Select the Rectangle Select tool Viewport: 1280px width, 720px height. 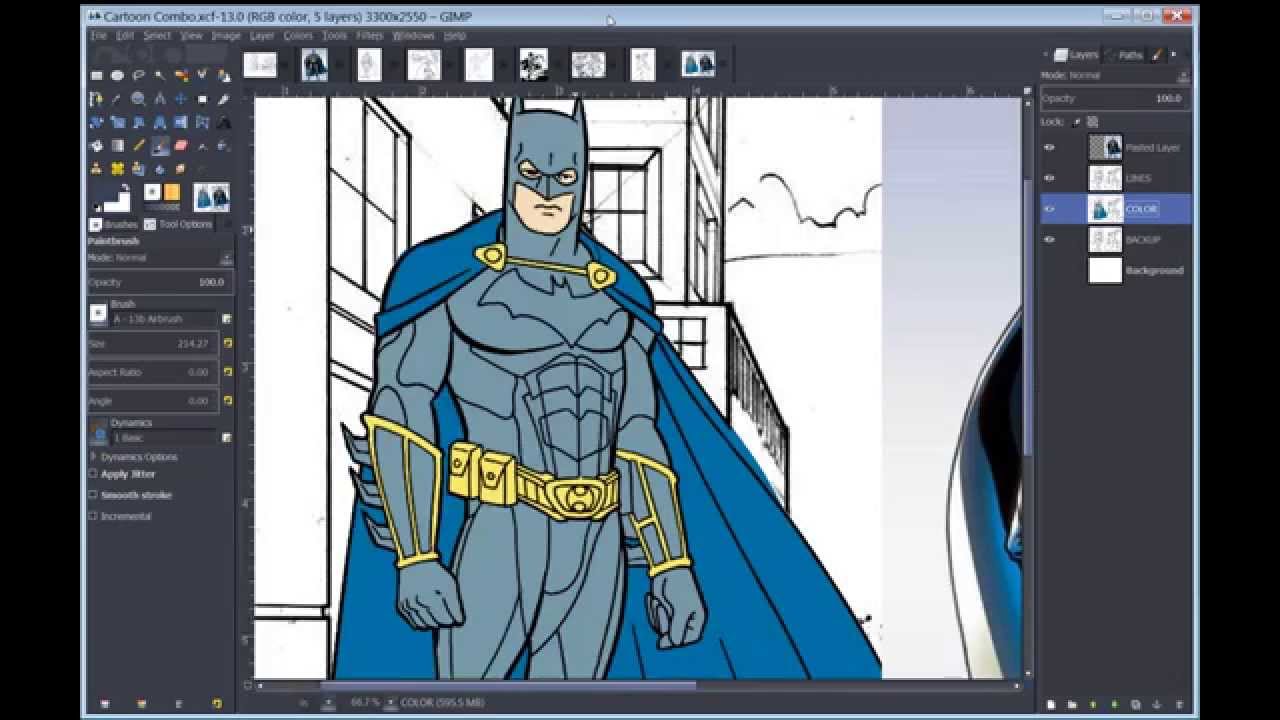[x=96, y=75]
